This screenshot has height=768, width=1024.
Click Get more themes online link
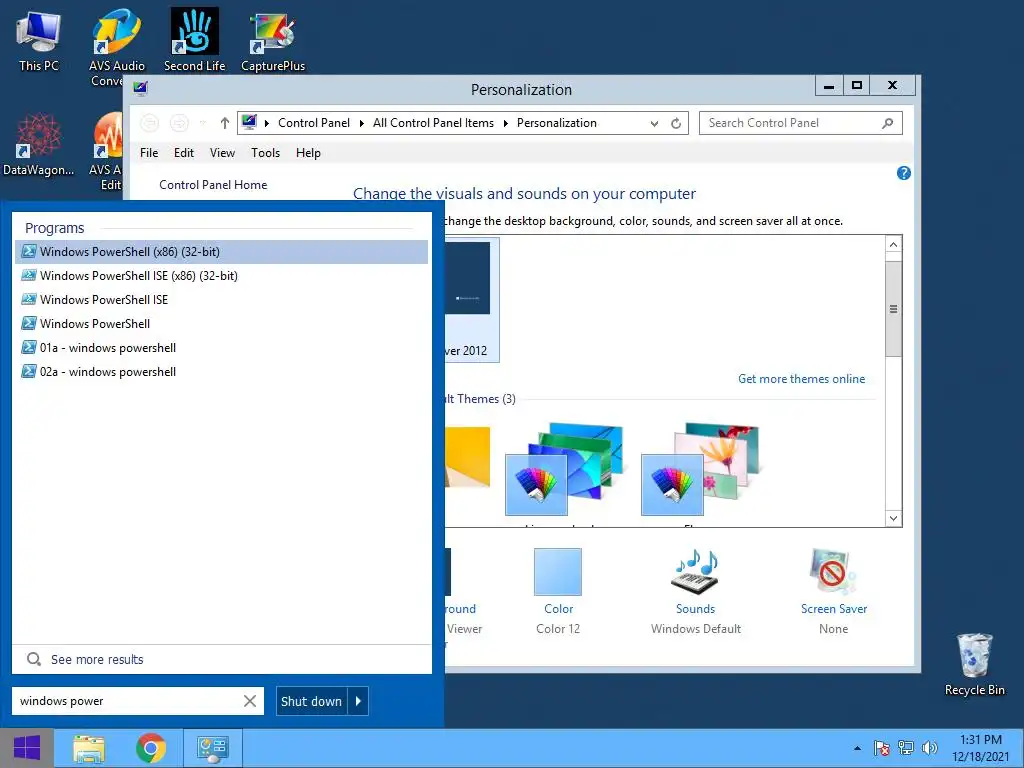[x=801, y=379]
